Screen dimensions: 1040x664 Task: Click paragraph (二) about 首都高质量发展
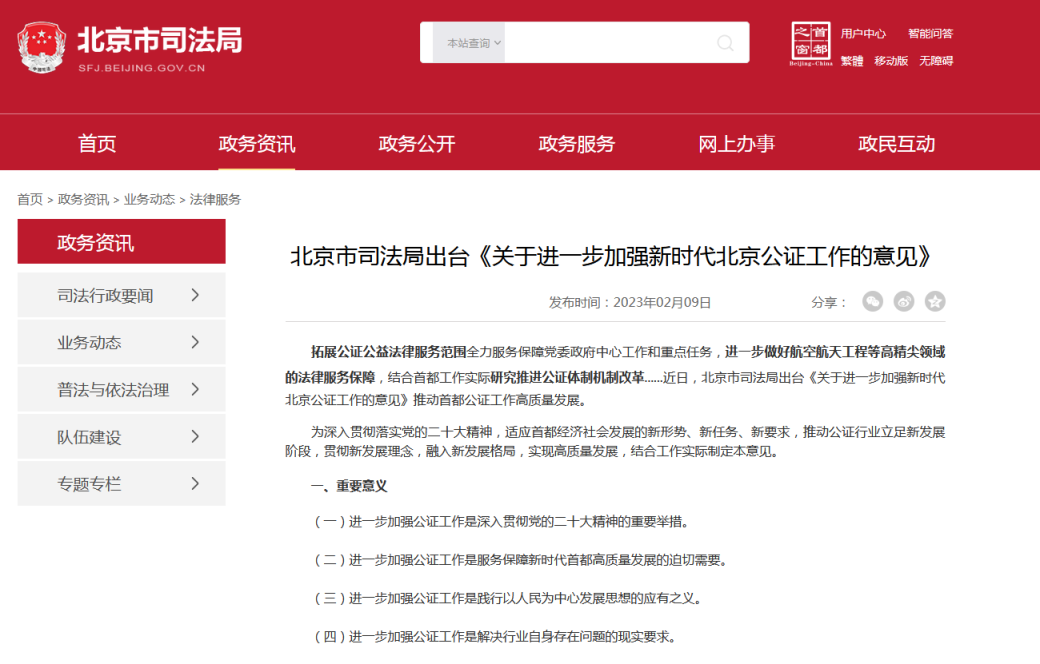(521, 561)
